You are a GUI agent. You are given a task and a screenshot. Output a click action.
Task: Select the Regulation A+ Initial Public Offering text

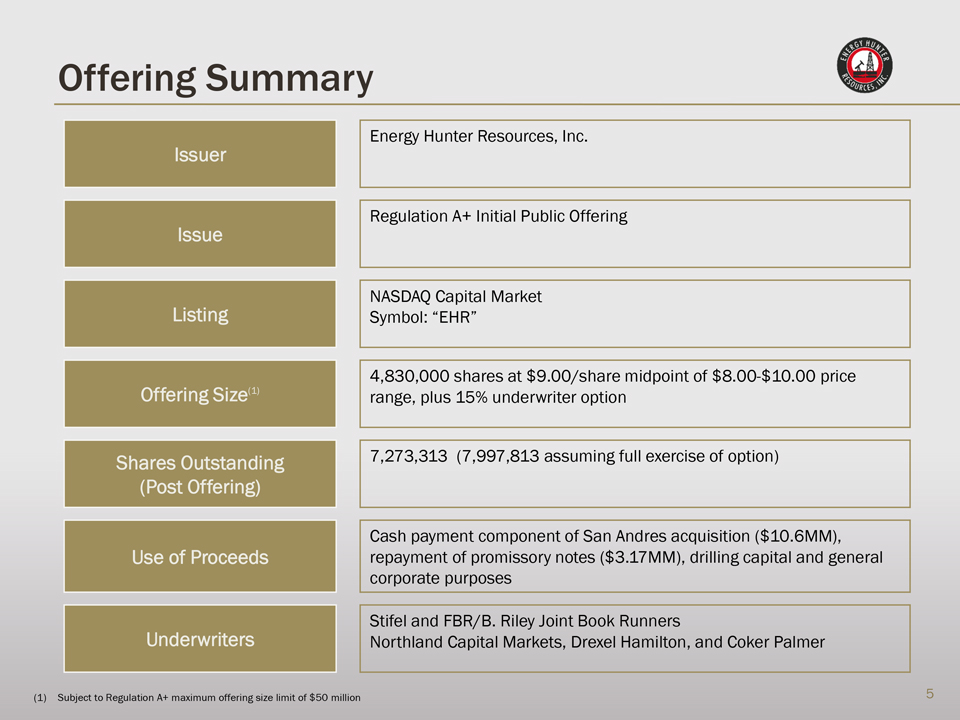498,216
